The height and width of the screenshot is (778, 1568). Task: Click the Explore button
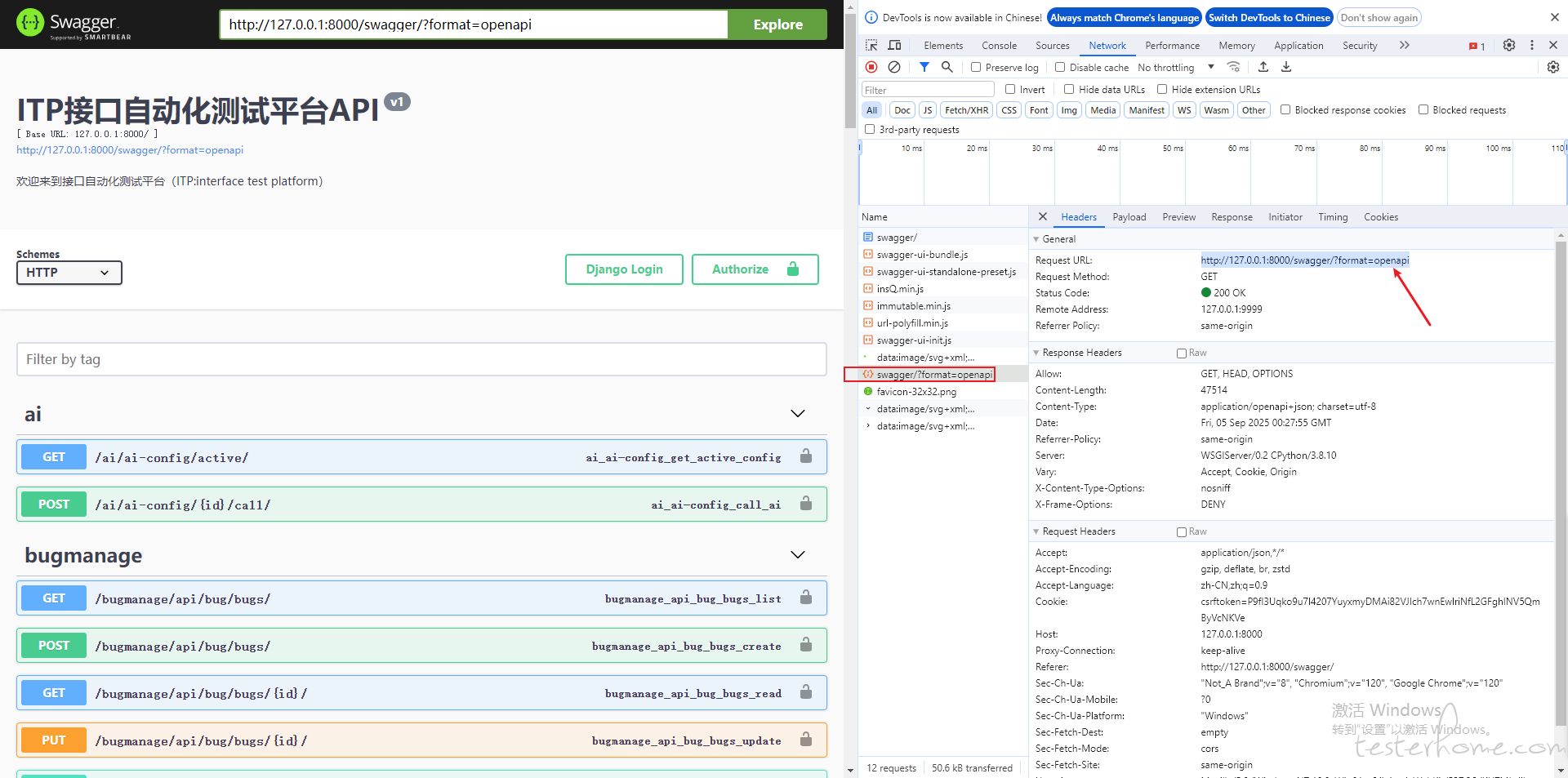(777, 24)
